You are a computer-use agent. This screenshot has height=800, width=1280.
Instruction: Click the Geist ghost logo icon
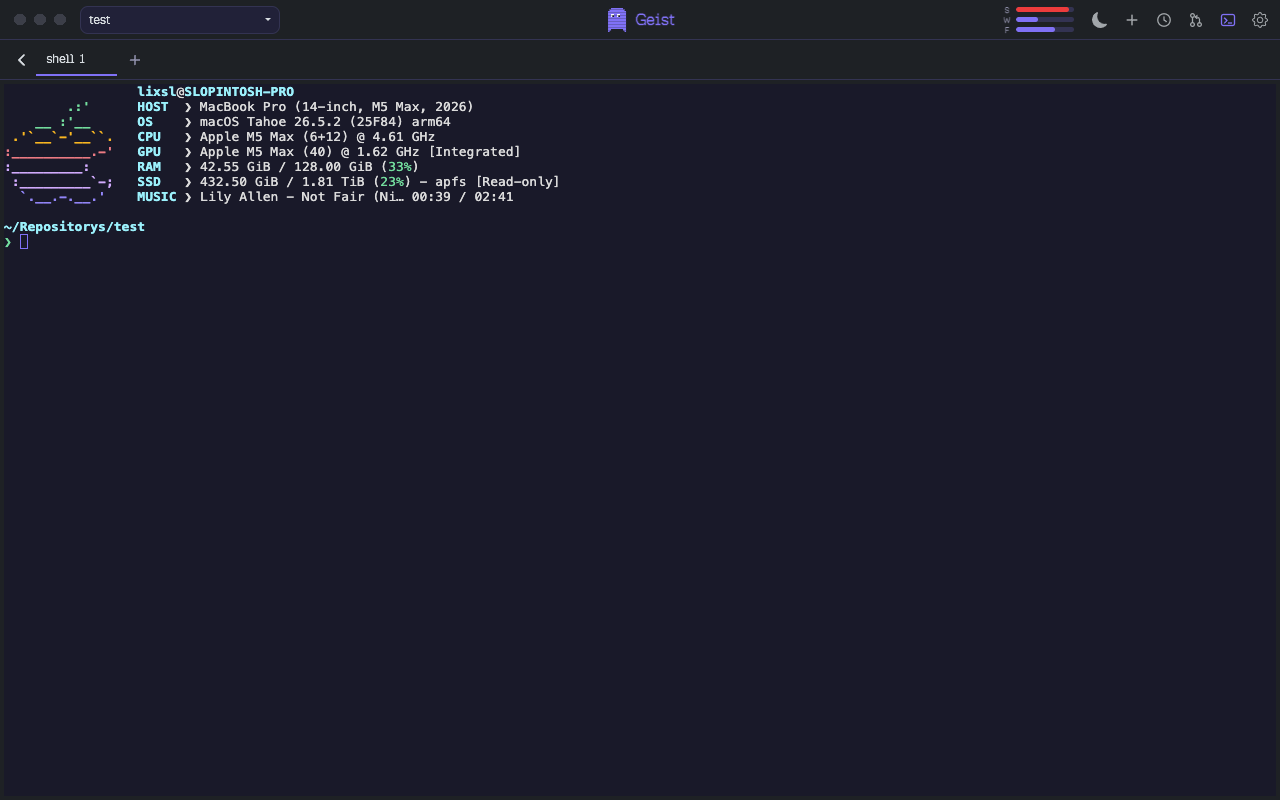(x=617, y=20)
